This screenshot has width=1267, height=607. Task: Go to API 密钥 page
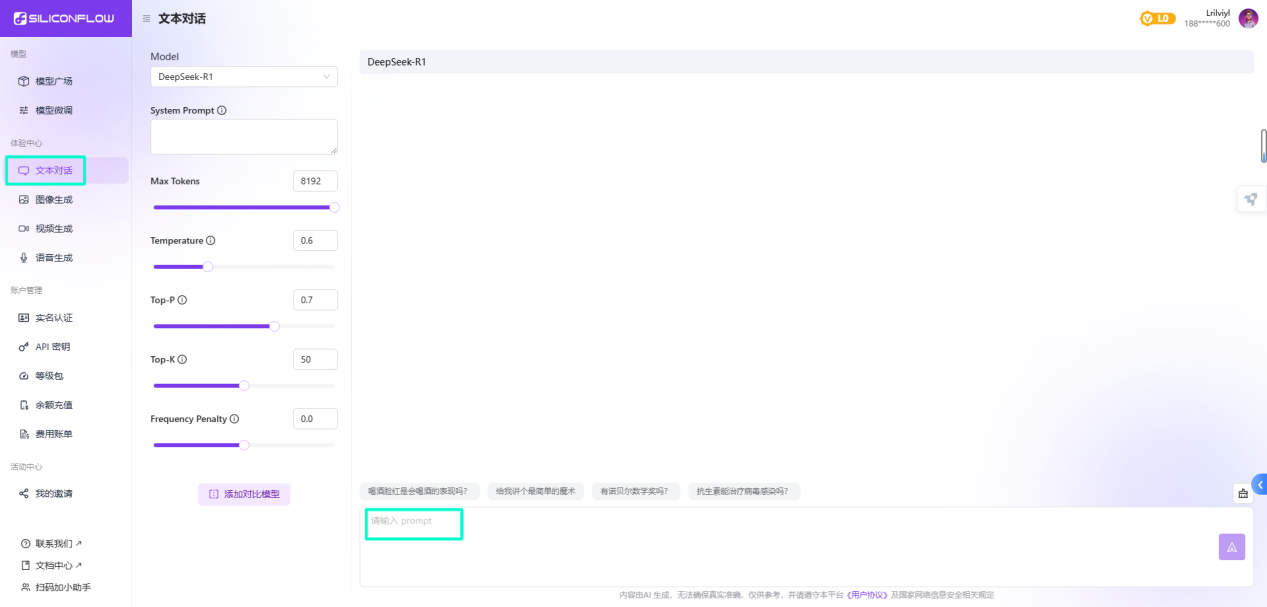point(52,347)
